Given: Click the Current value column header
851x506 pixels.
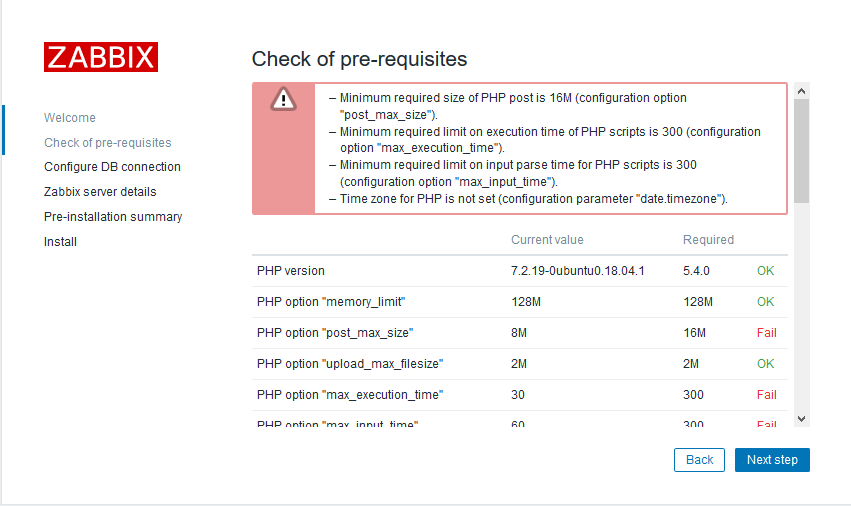Looking at the screenshot, I should pos(547,240).
